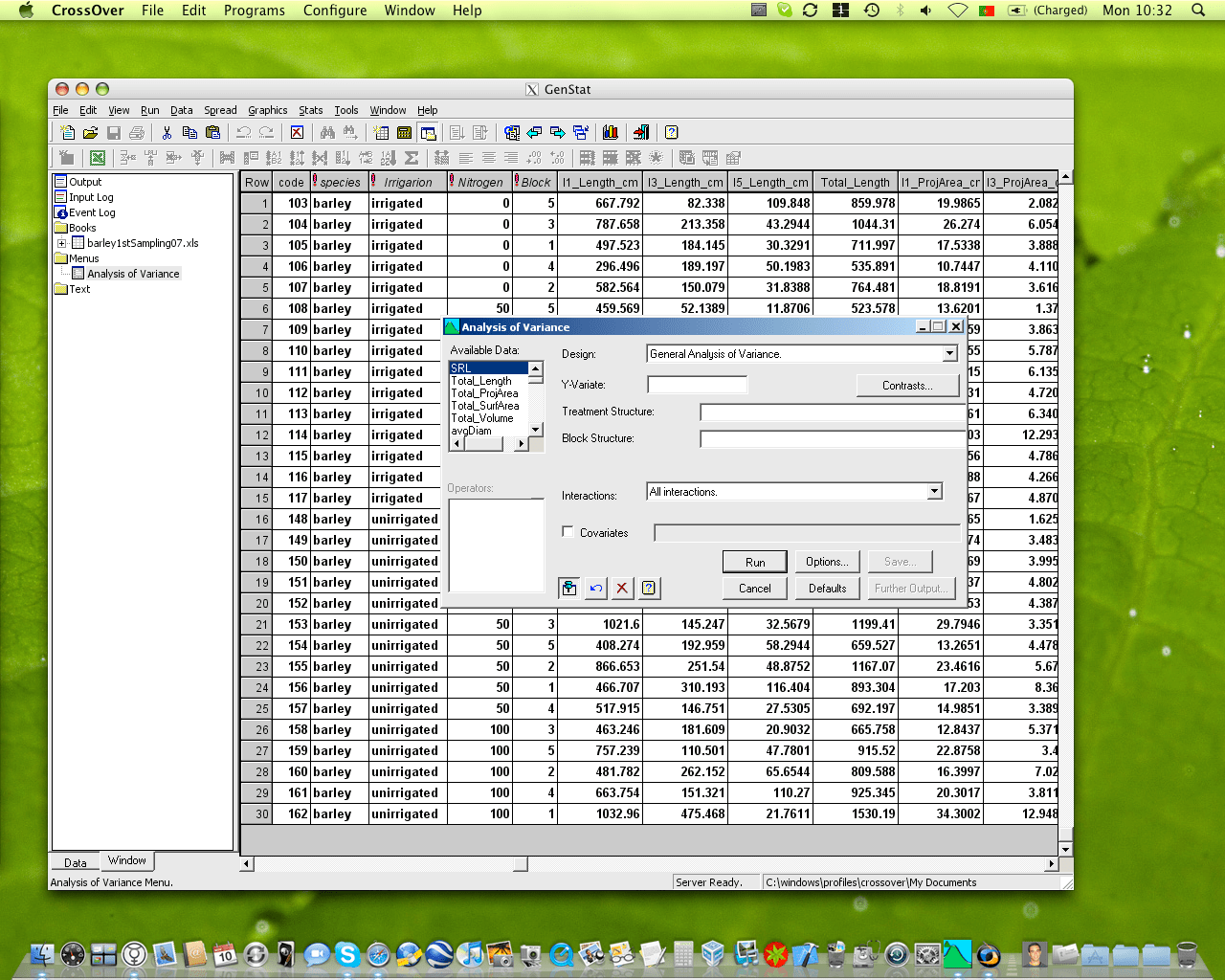Click the Irrigarion column header
The height and width of the screenshot is (980, 1225).
(x=408, y=182)
